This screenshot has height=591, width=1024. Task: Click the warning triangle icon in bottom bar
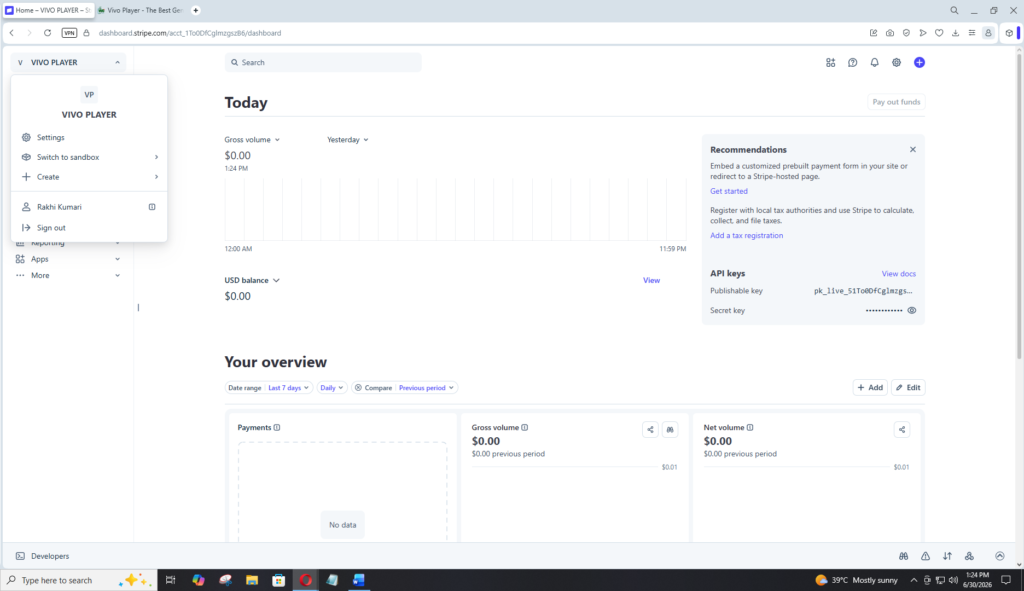click(x=925, y=556)
